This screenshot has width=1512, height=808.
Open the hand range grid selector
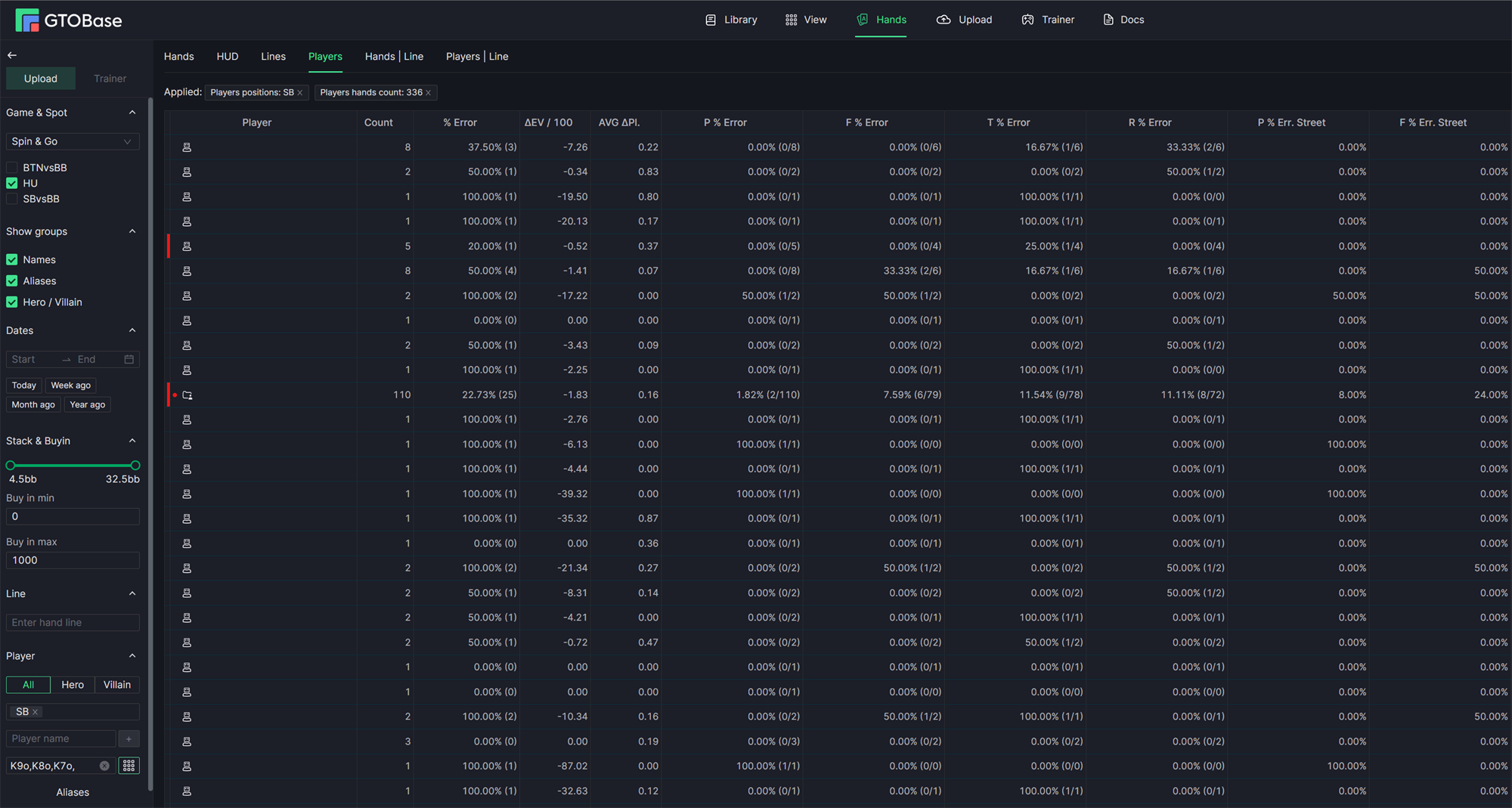(129, 766)
